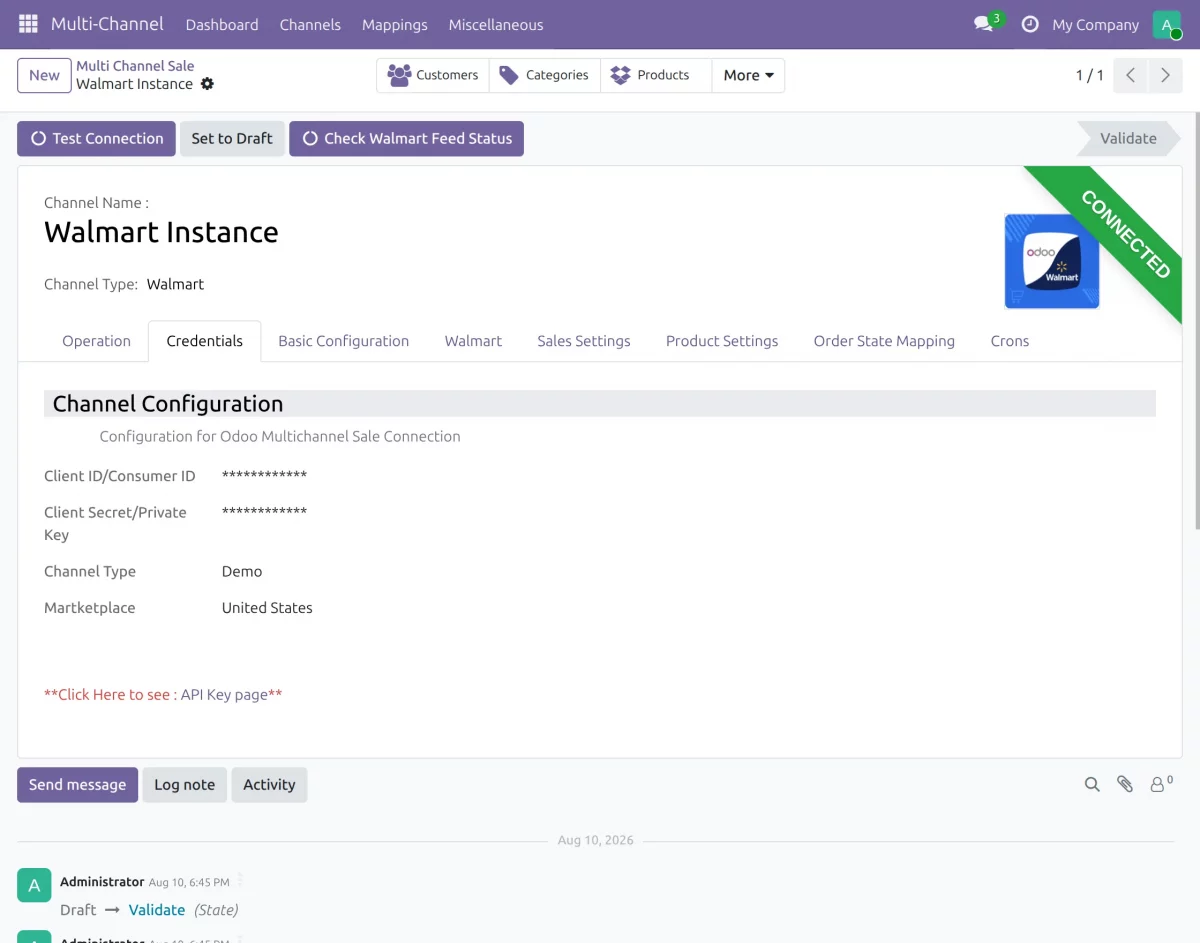Open the apps grid menu icon
Viewport: 1200px width, 943px height.
28,24
